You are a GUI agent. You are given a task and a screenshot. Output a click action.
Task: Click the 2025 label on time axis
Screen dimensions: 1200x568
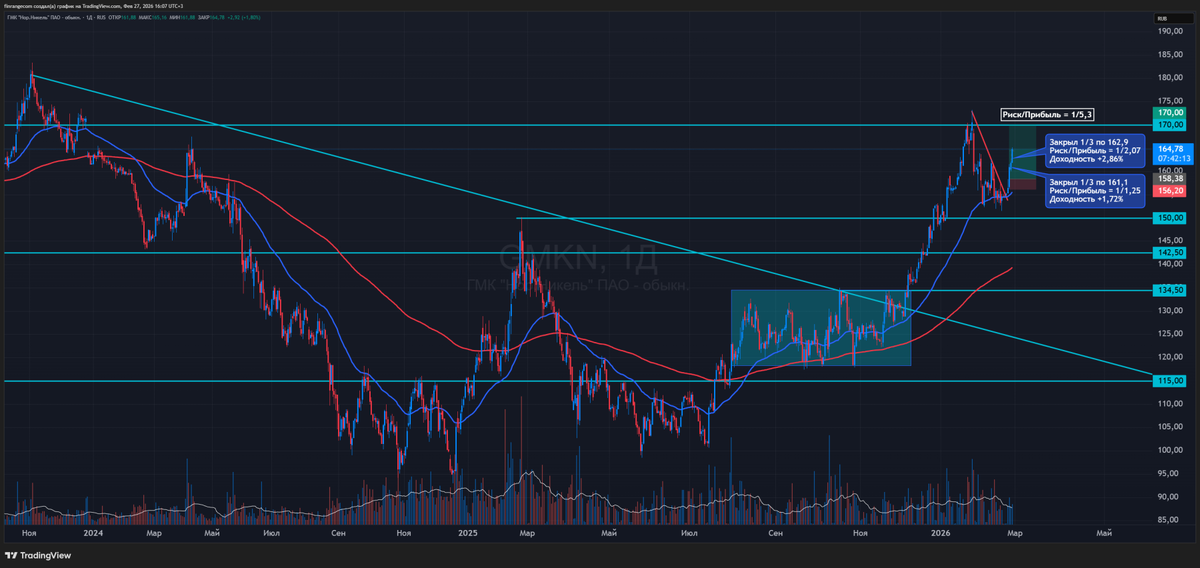click(x=470, y=535)
